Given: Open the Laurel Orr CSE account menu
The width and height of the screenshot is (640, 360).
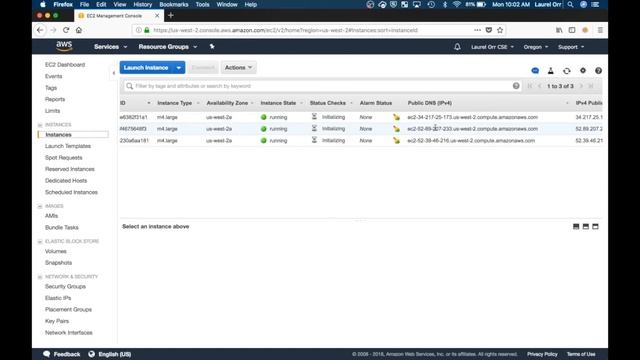Looking at the screenshot, I should point(492,47).
